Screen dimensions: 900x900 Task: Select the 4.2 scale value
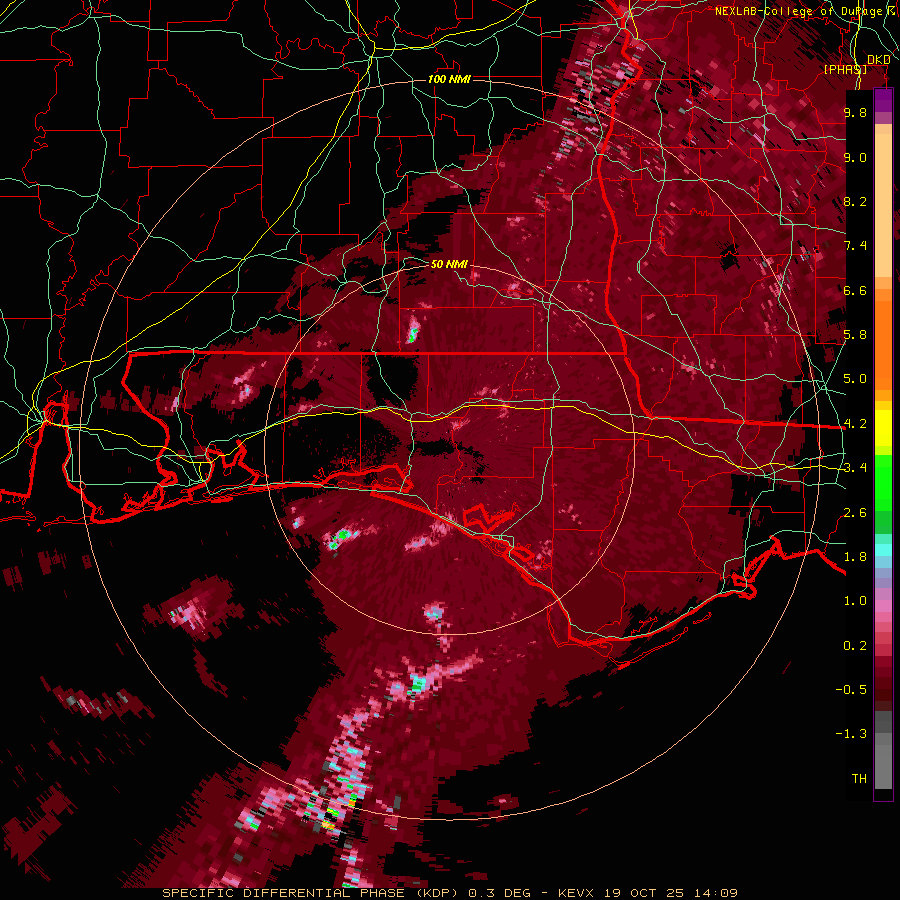[855, 424]
